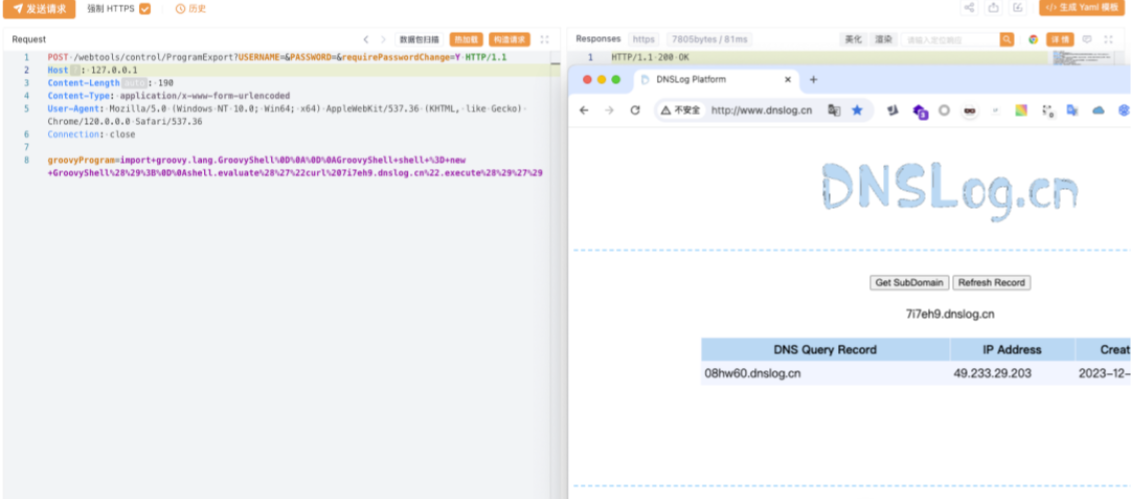Click the 7i7eh9.dnslog.cn subdomain text
The width and height of the screenshot is (1131, 499).
pyautogui.click(x=950, y=314)
